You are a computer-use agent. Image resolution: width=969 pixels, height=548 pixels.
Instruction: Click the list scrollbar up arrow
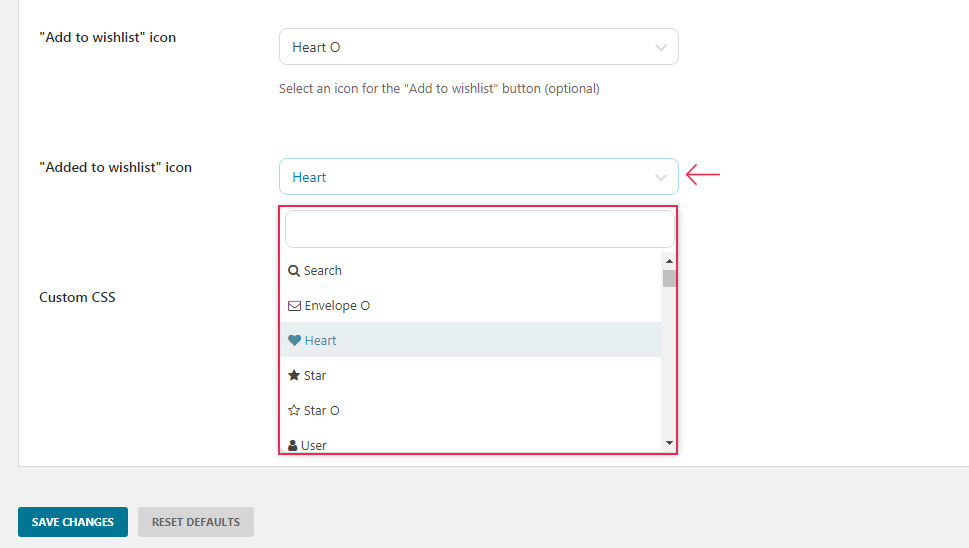pos(669,262)
